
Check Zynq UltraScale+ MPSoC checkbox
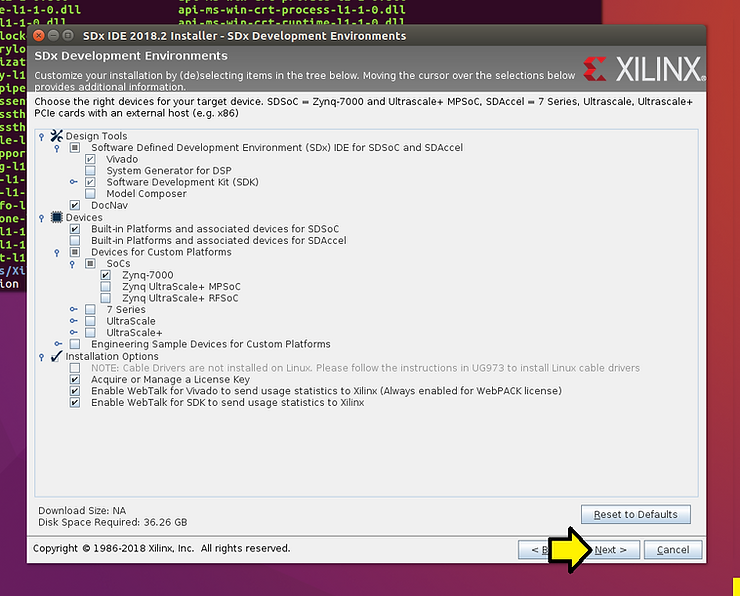click(x=106, y=286)
